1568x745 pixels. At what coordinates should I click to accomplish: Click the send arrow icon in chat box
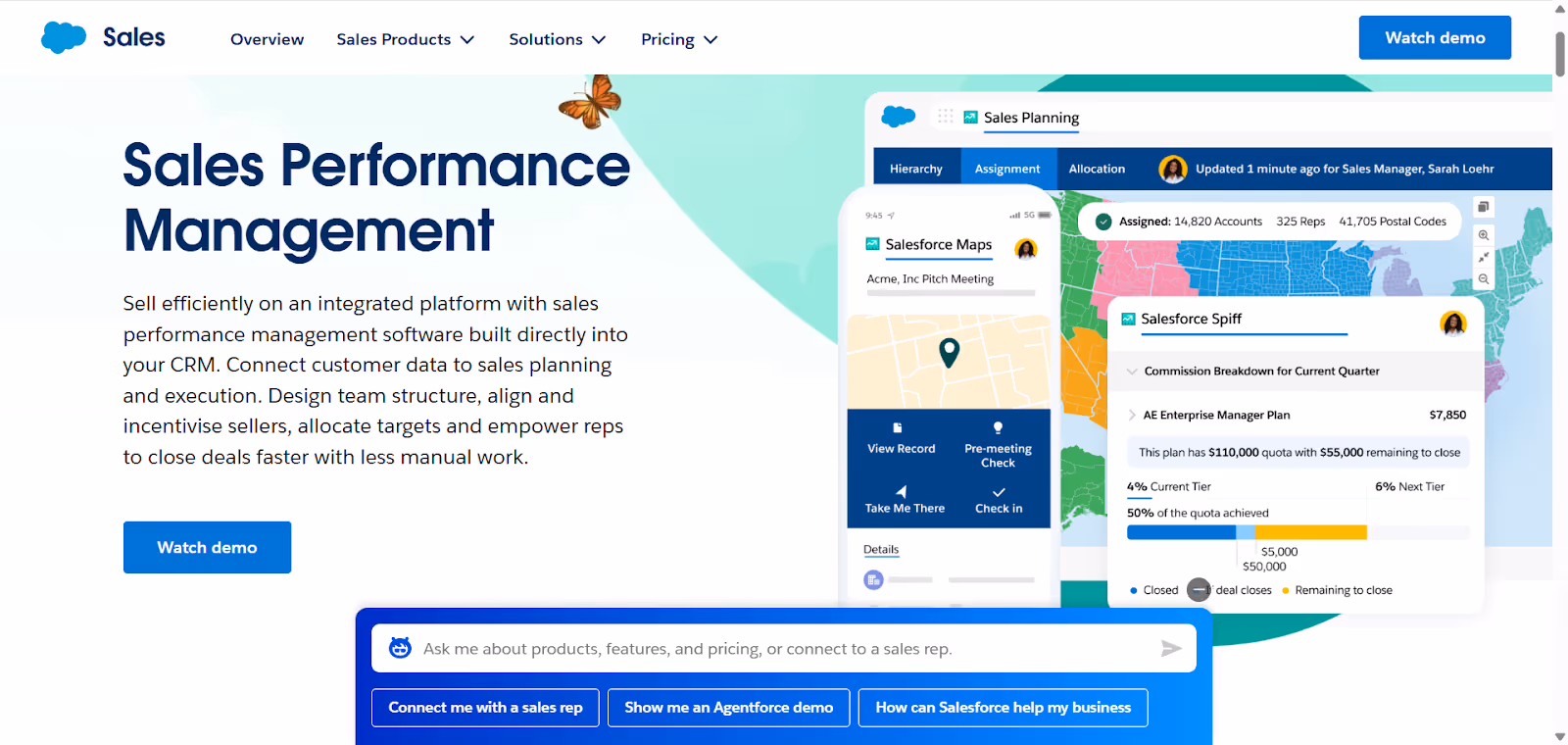click(x=1171, y=648)
